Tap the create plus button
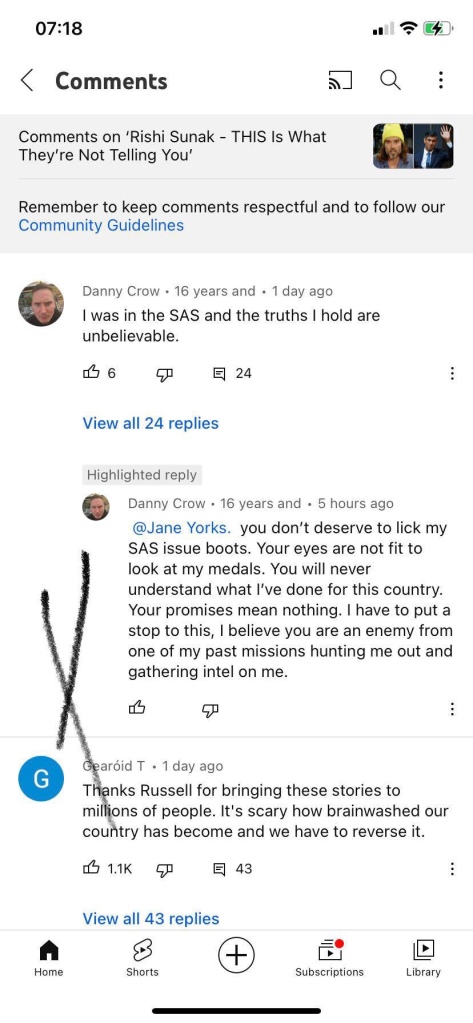473x1023 pixels. (236, 956)
